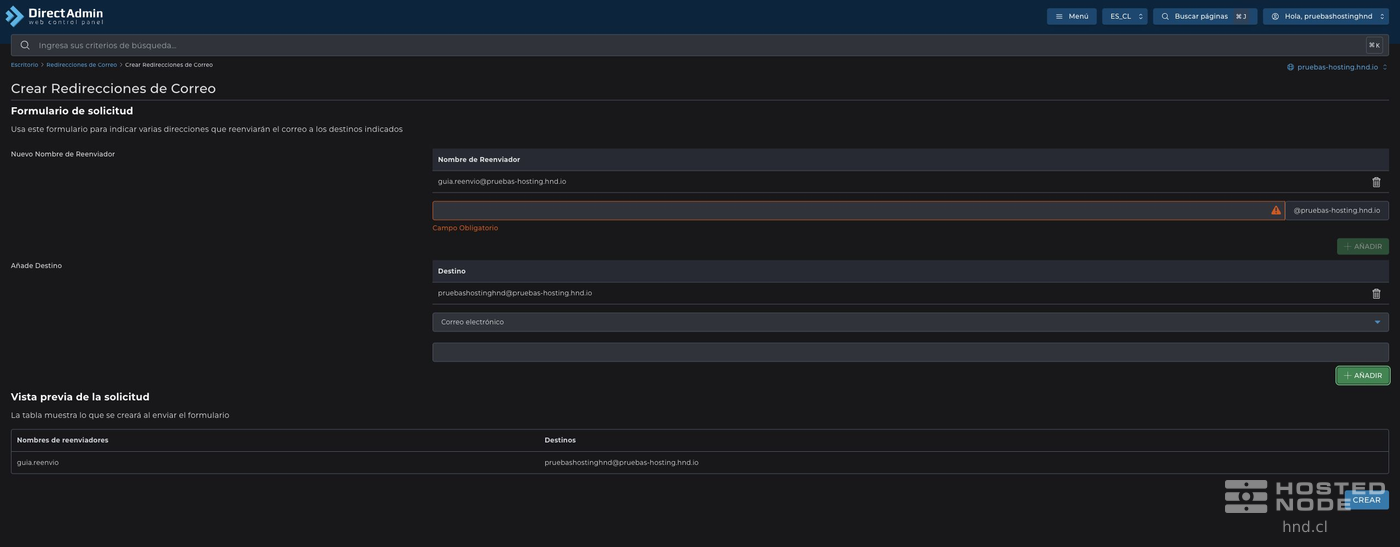Image resolution: width=1400 pixels, height=547 pixels.
Task: Click the destination email input field
Action: 910,352
